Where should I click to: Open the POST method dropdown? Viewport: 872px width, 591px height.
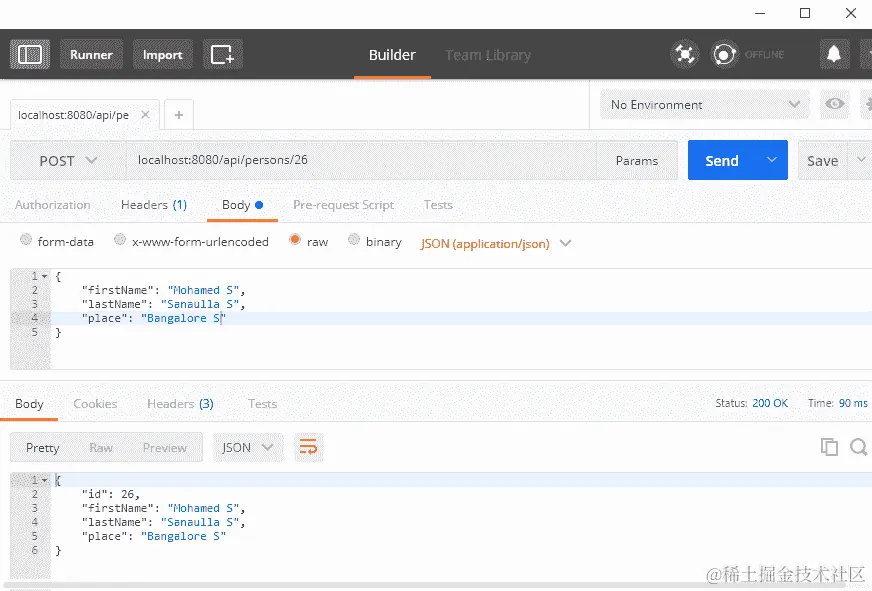point(68,161)
